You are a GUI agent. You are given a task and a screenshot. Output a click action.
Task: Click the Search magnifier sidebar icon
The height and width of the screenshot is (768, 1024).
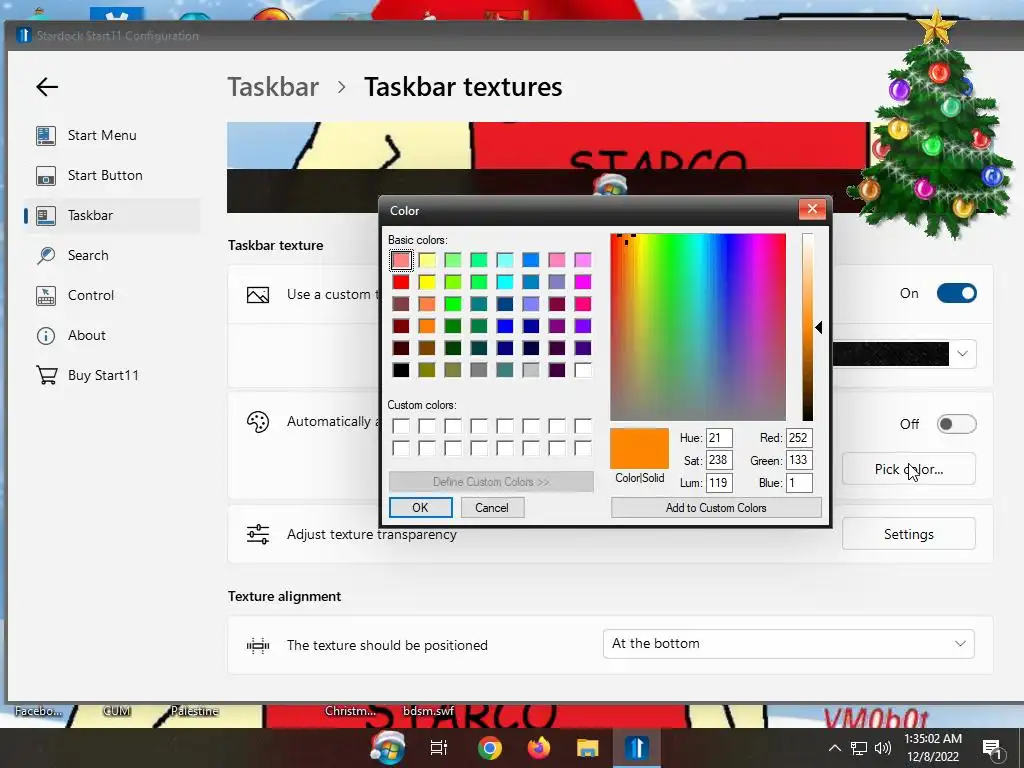[46, 255]
